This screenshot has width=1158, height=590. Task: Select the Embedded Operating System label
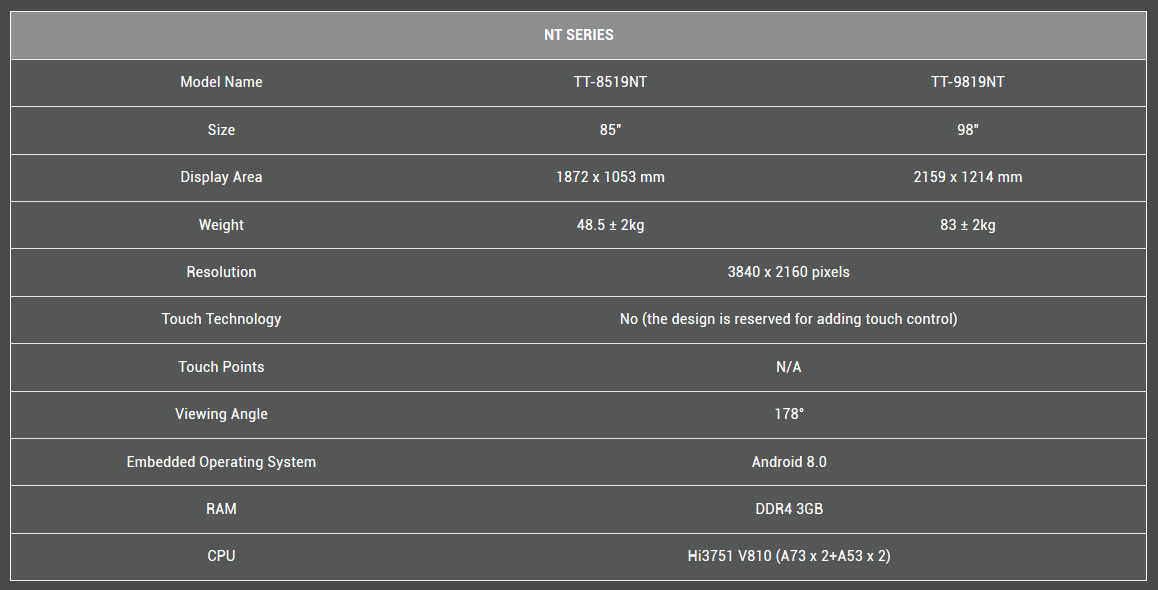(x=221, y=462)
